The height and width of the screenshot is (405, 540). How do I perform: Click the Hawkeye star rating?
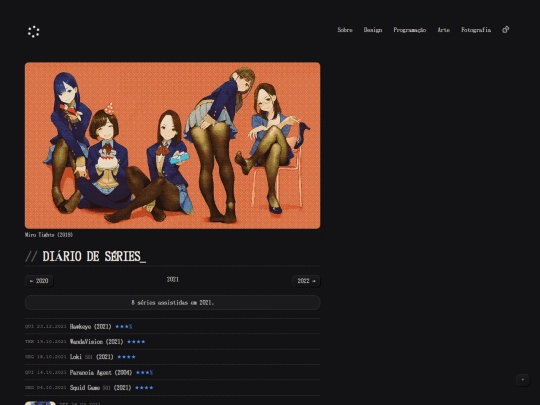coord(124,326)
